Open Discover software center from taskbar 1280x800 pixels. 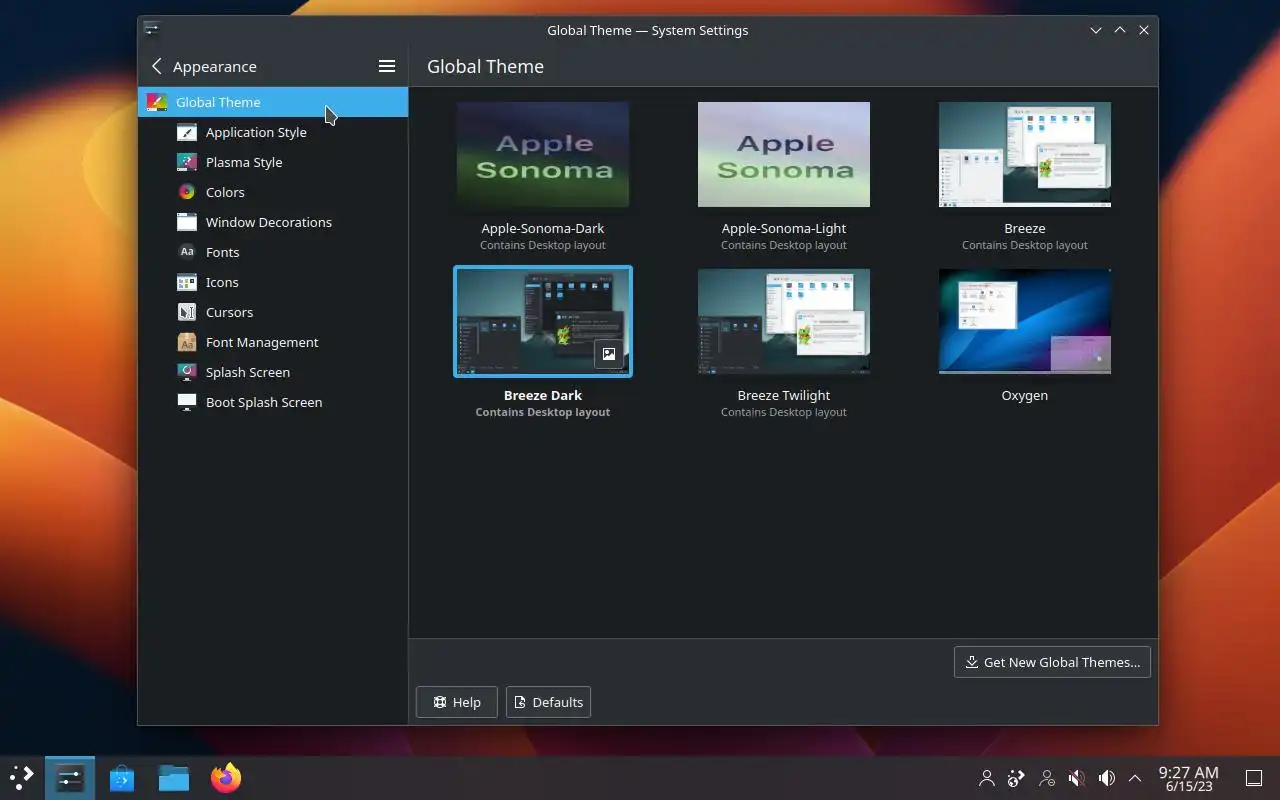[x=122, y=778]
